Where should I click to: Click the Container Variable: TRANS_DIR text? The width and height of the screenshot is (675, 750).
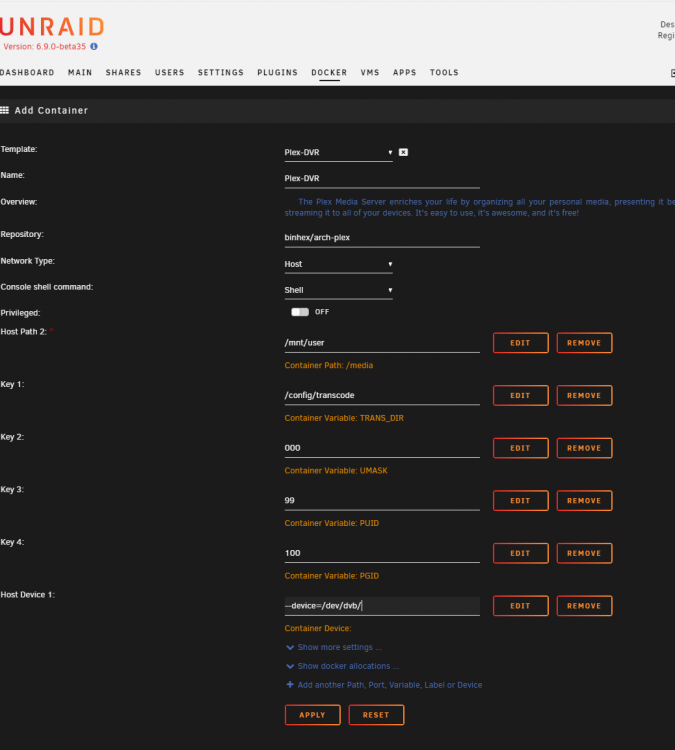[x=344, y=418]
